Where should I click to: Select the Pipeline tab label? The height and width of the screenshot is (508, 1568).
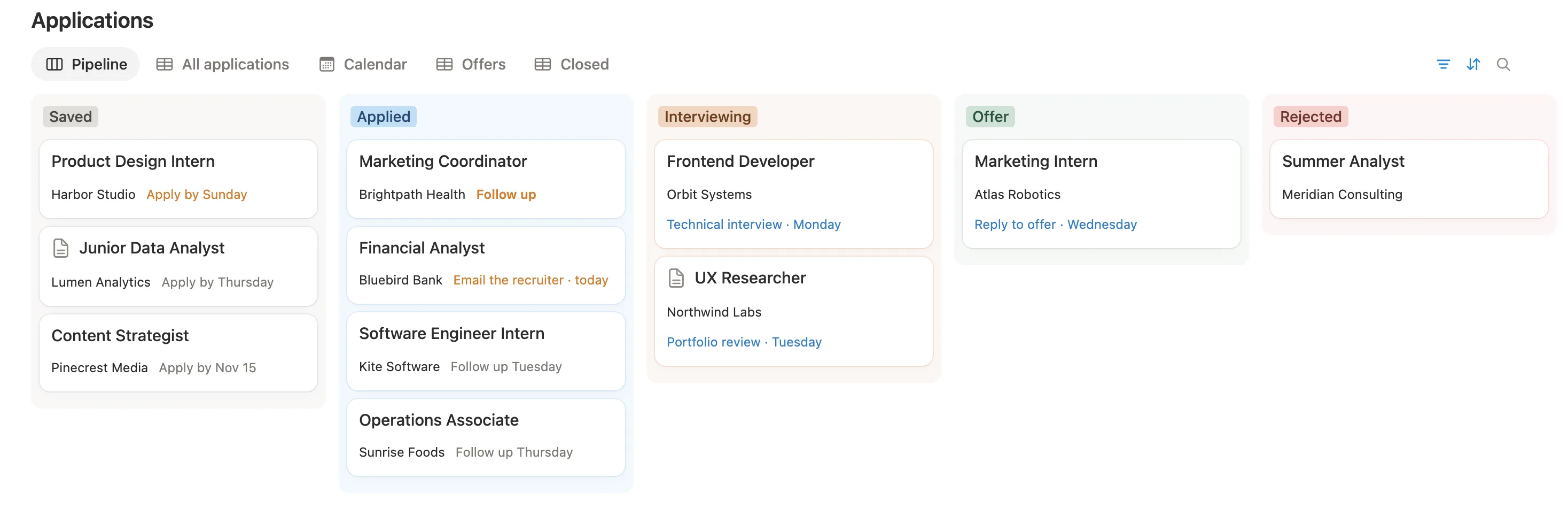pos(99,64)
